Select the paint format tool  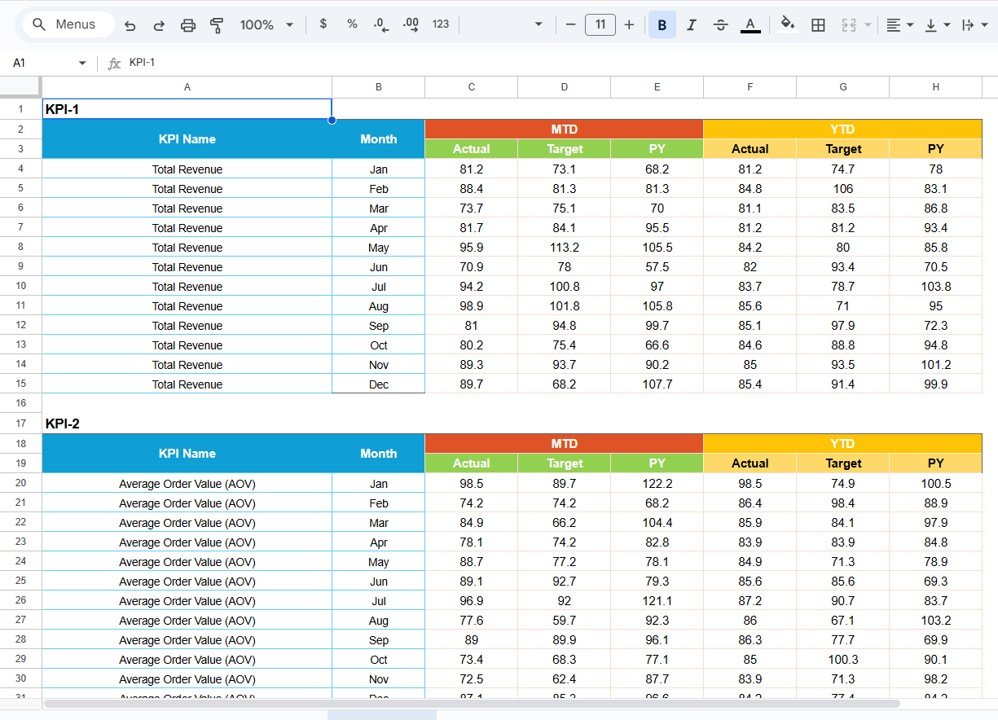(217, 25)
